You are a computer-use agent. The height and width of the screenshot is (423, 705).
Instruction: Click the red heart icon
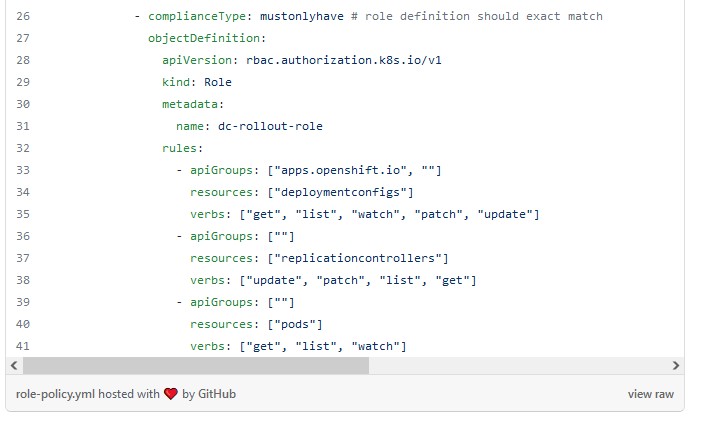coord(170,394)
